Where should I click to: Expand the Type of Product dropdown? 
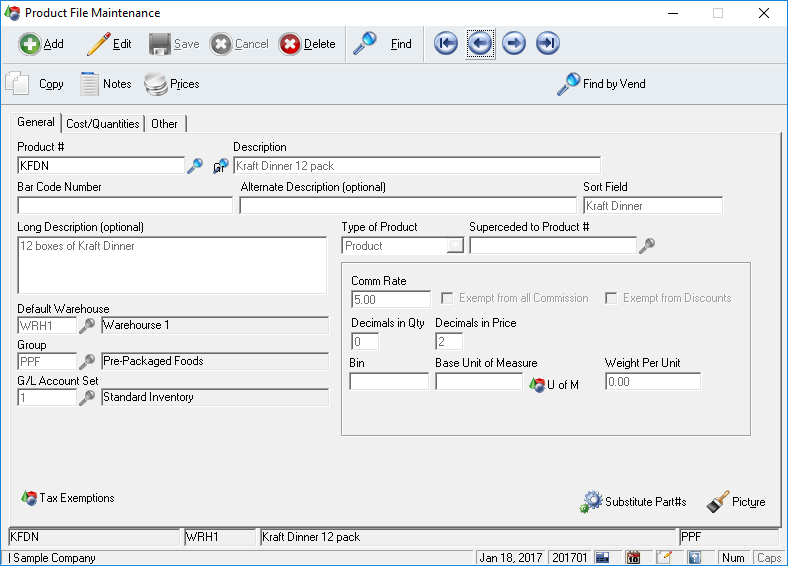(455, 246)
